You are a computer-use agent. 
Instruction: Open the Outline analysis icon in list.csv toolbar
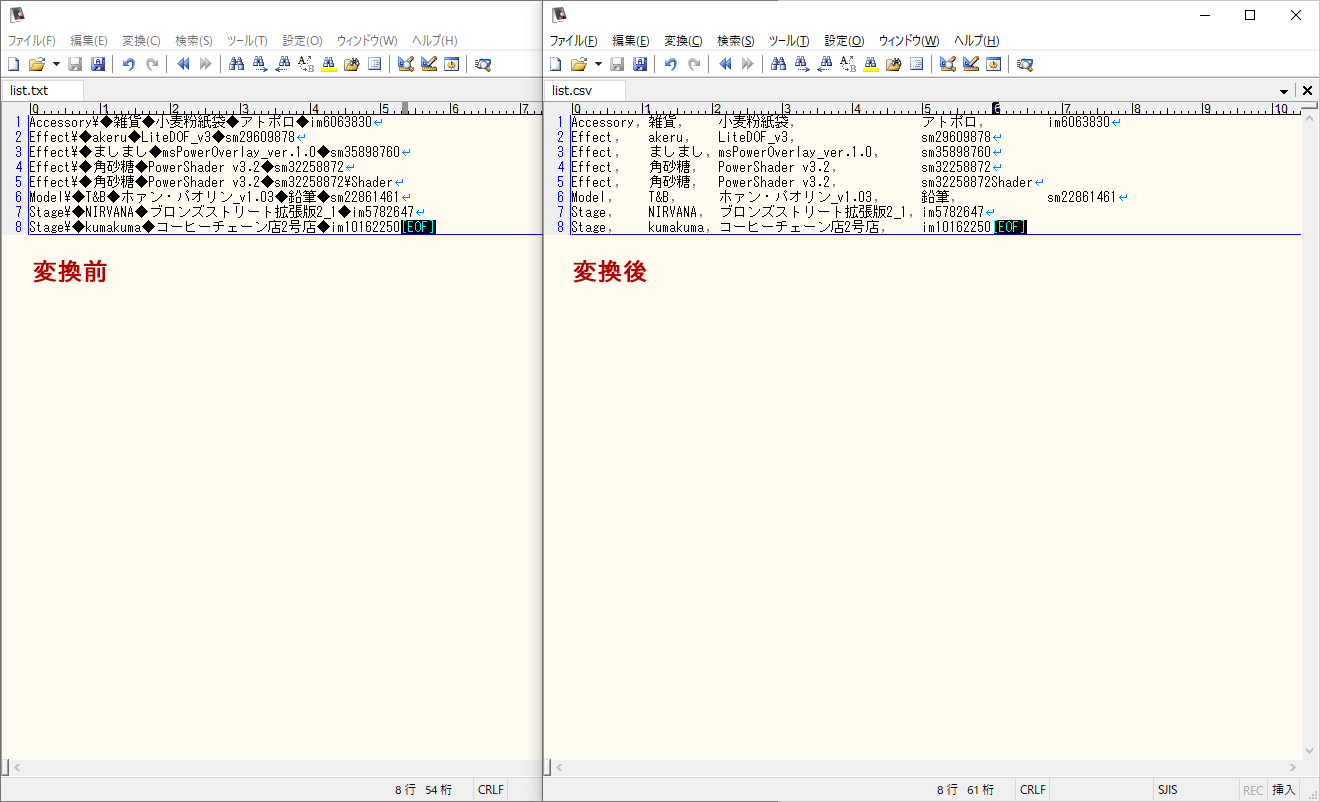point(916,64)
